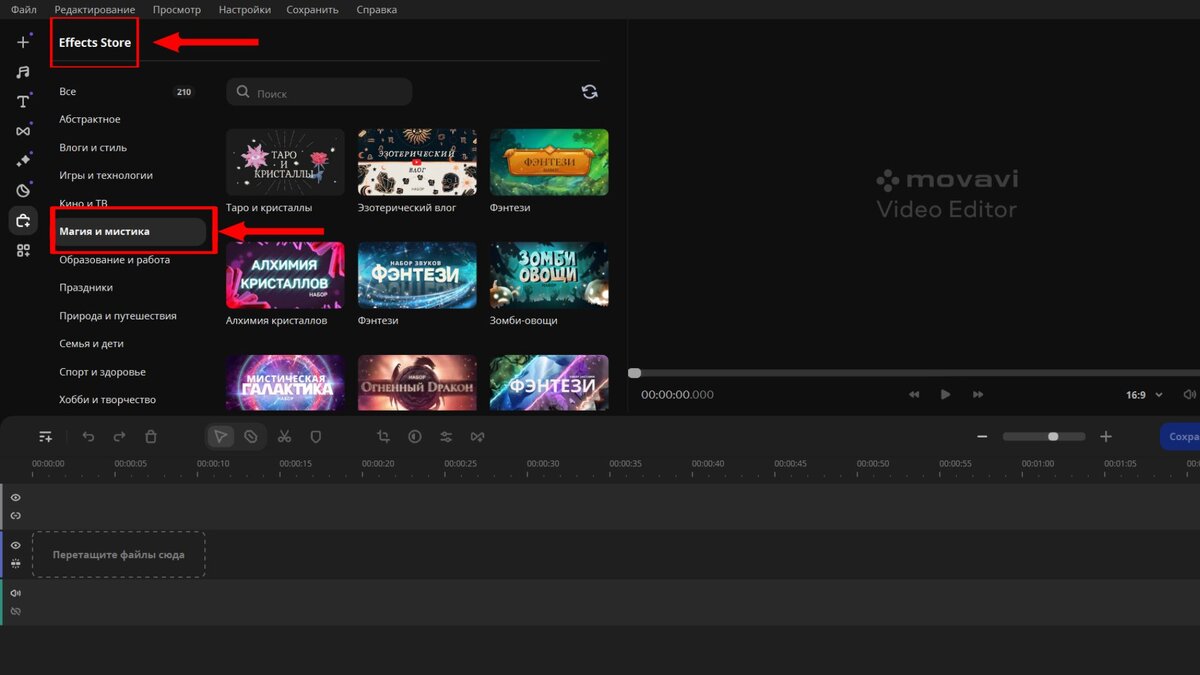The width and height of the screenshot is (1200, 675).
Task: Select the Магия и мистика category
Action: pos(128,231)
